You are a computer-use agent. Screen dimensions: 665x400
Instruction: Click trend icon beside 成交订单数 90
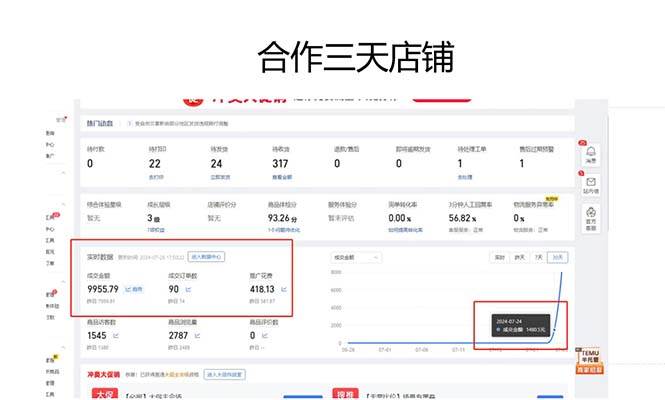point(187,289)
